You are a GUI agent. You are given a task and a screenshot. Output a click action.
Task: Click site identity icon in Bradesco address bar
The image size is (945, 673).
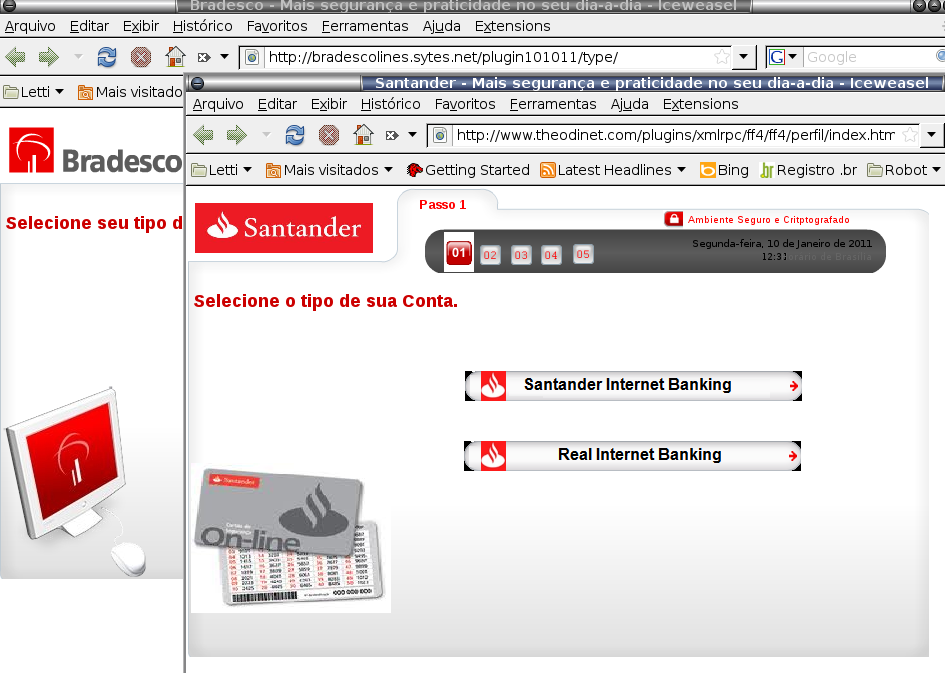pos(252,57)
